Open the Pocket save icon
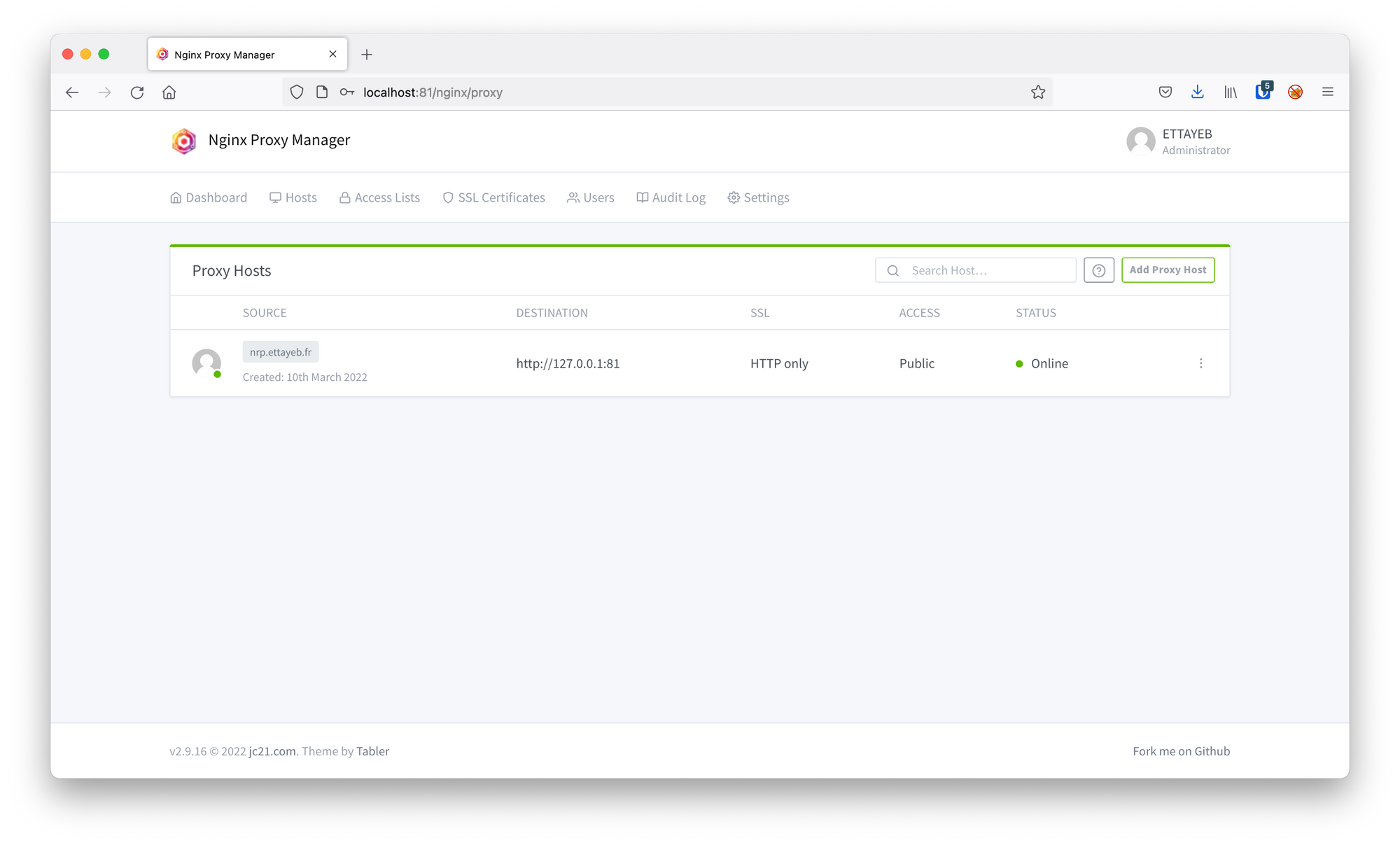Viewport: 1400px width, 845px height. [x=1165, y=92]
